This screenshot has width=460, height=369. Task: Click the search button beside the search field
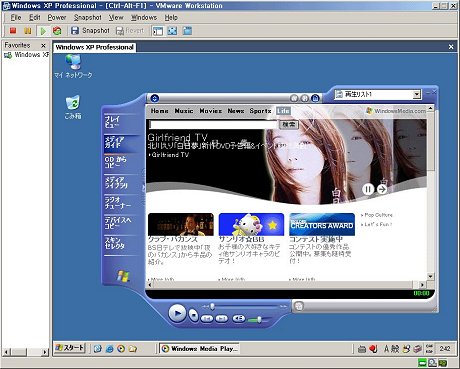289,125
